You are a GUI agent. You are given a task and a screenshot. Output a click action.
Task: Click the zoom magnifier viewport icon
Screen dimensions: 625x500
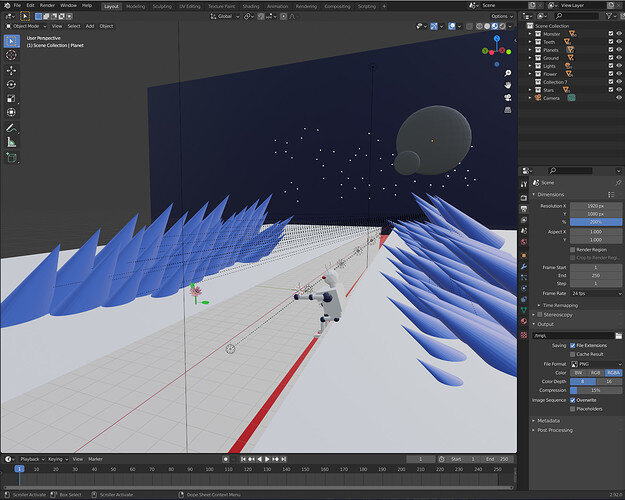(507, 73)
